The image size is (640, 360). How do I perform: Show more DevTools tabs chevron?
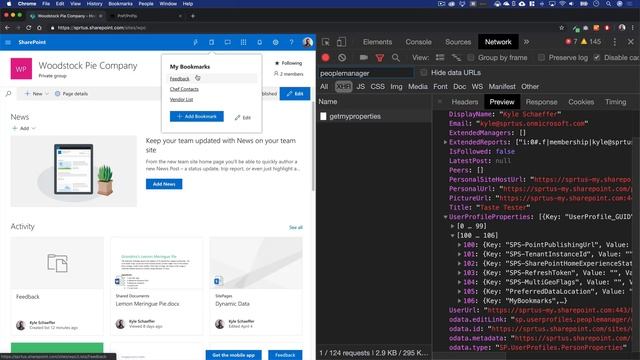527,42
